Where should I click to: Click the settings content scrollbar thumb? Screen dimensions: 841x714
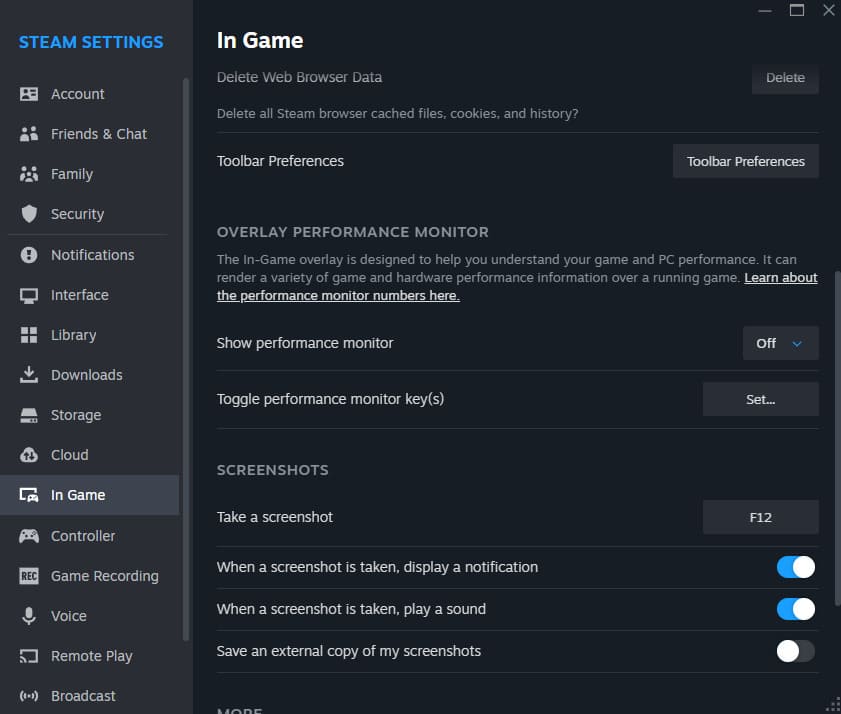click(x=837, y=439)
